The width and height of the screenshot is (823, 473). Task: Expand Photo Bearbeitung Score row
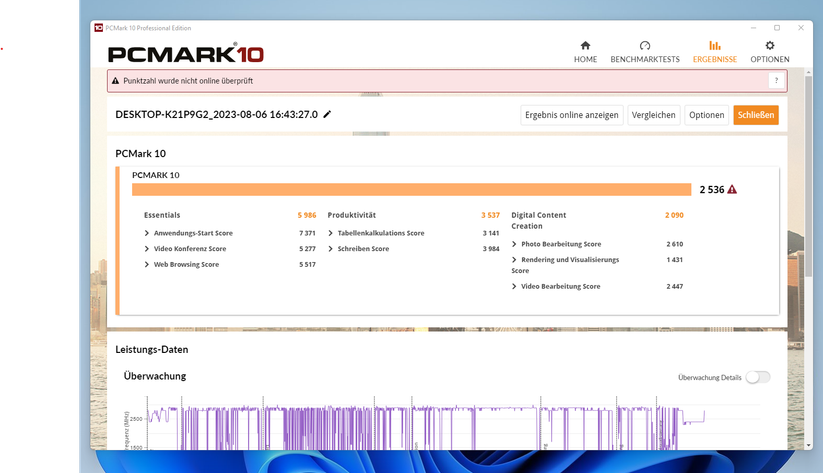pos(514,244)
